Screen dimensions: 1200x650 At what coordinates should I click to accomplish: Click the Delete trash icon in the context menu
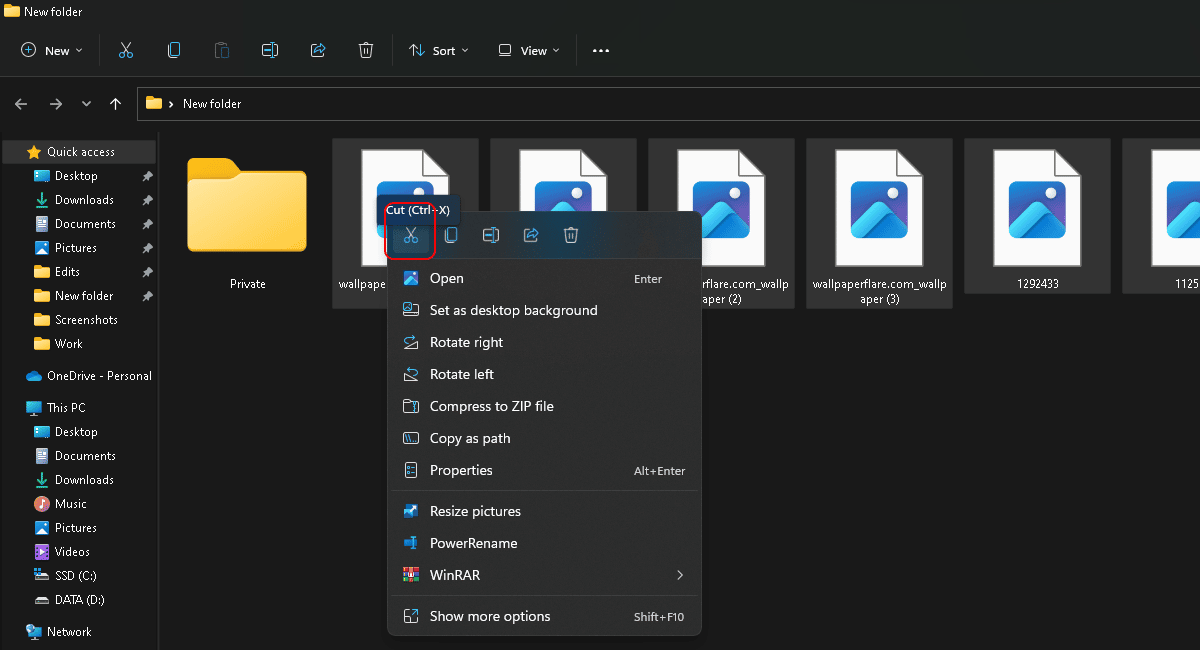(x=571, y=235)
